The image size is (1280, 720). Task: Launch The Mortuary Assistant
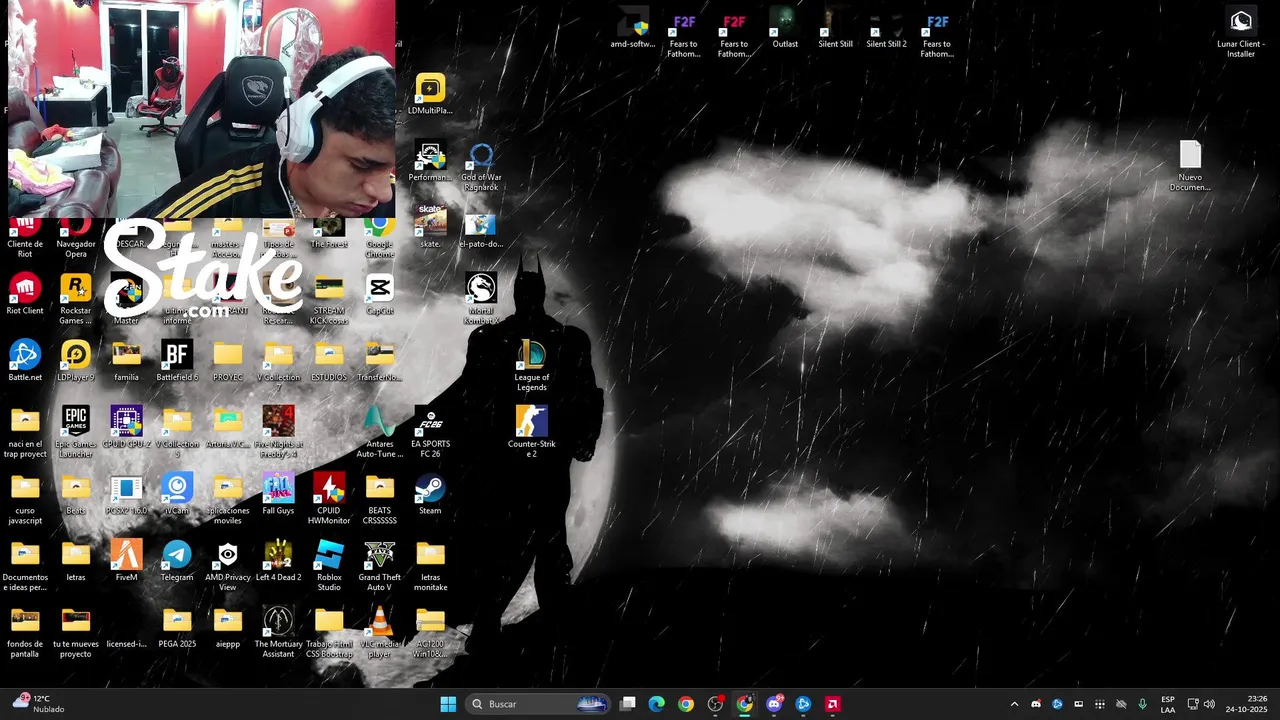[x=278, y=633]
